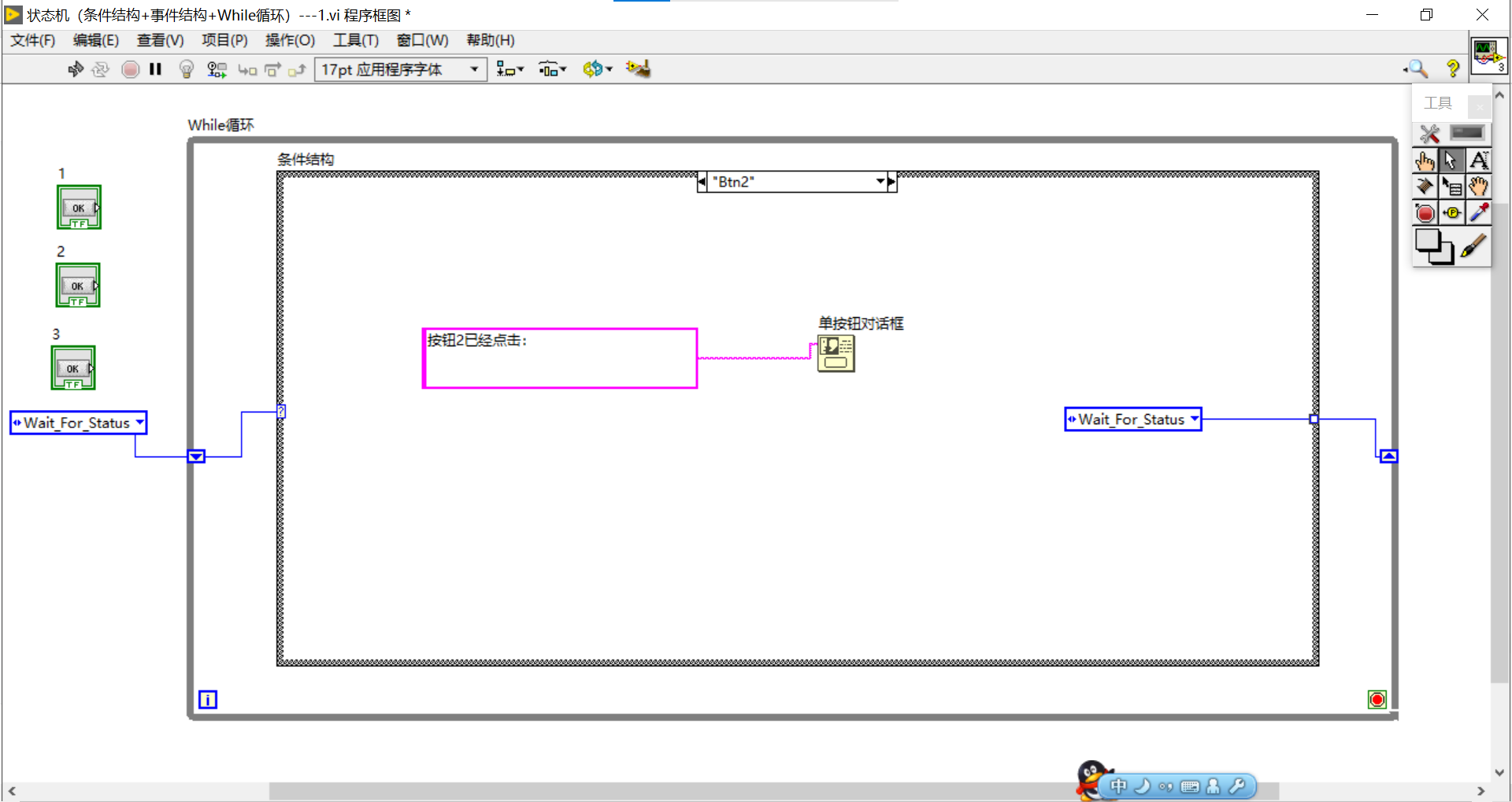Click the foreground background color swatch
The image size is (1512, 802).
(1434, 246)
